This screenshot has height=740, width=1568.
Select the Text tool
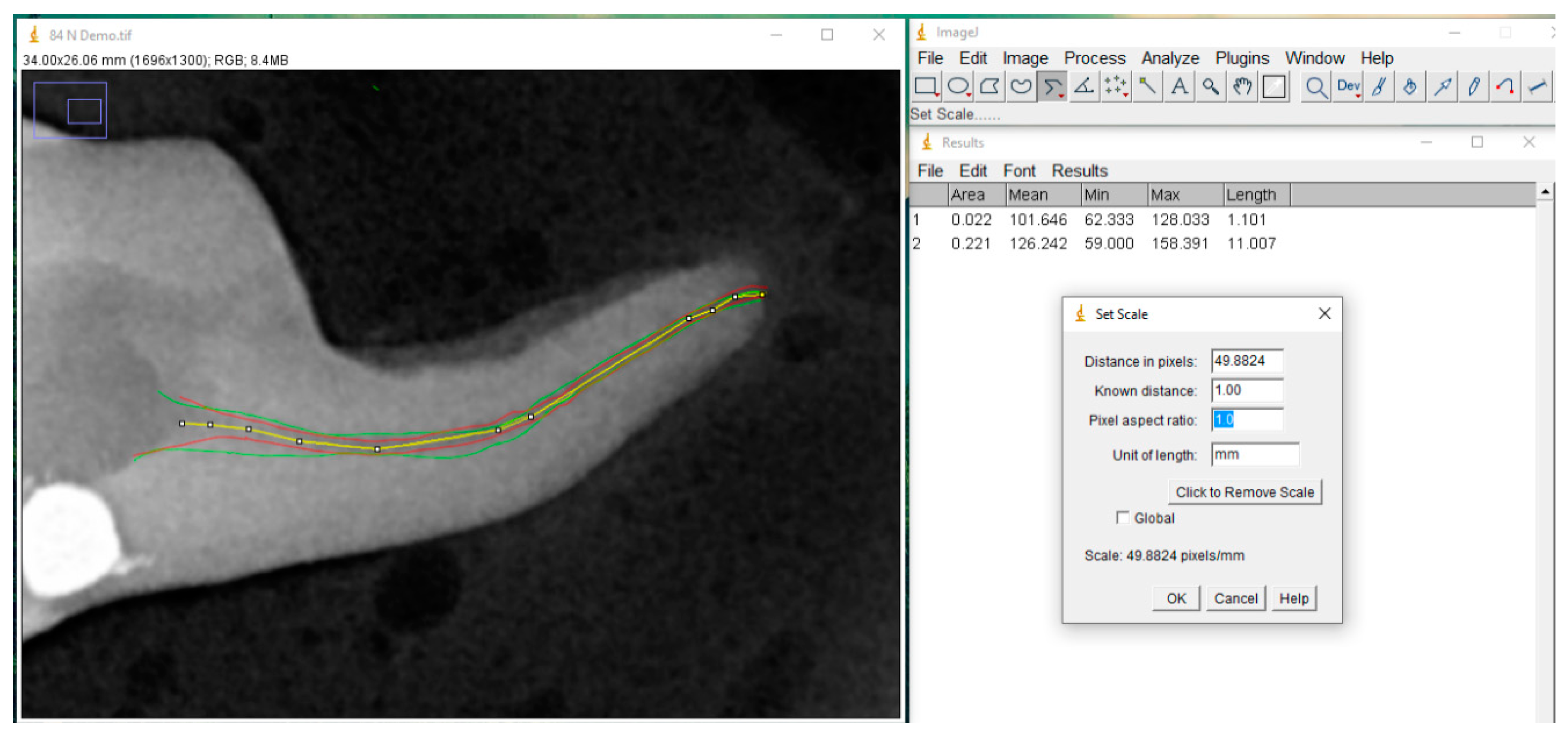tap(1179, 86)
